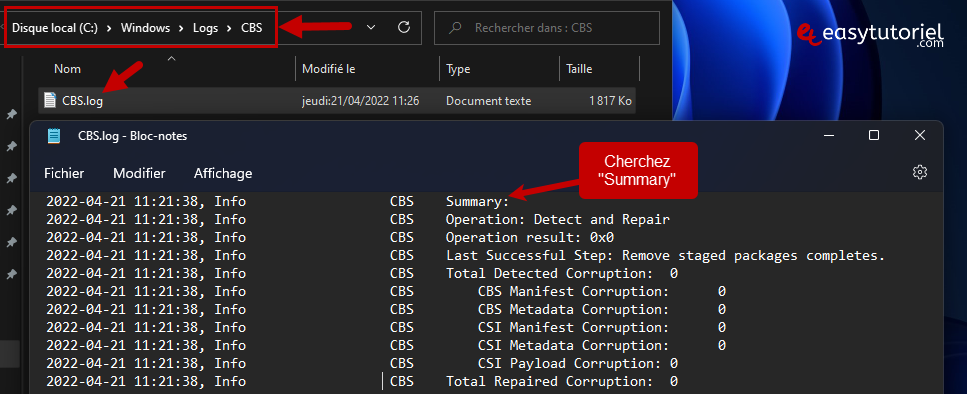
Task: Close the CBS.log Notepad window
Action: click(x=920, y=136)
